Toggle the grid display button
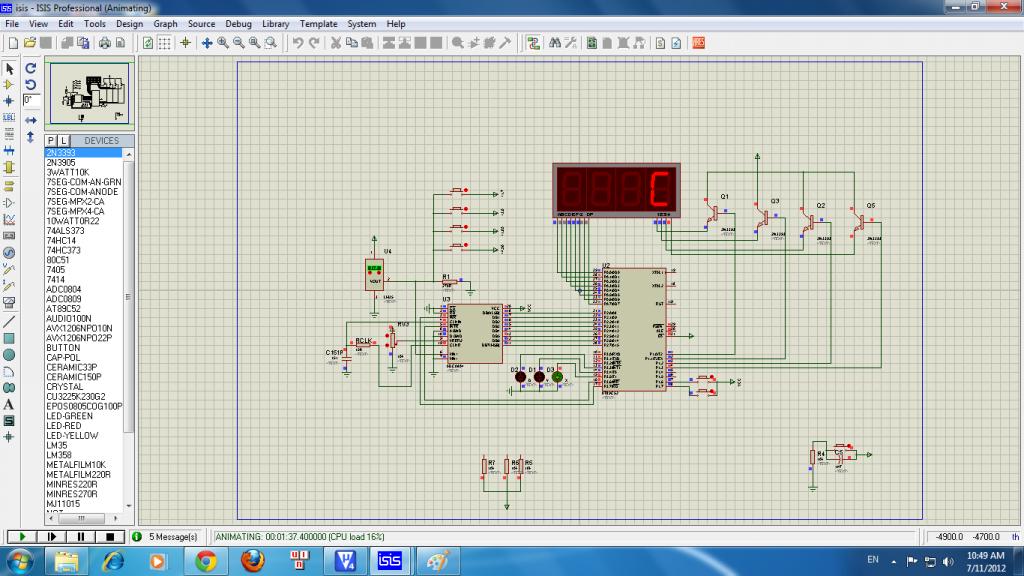 pyautogui.click(x=165, y=43)
